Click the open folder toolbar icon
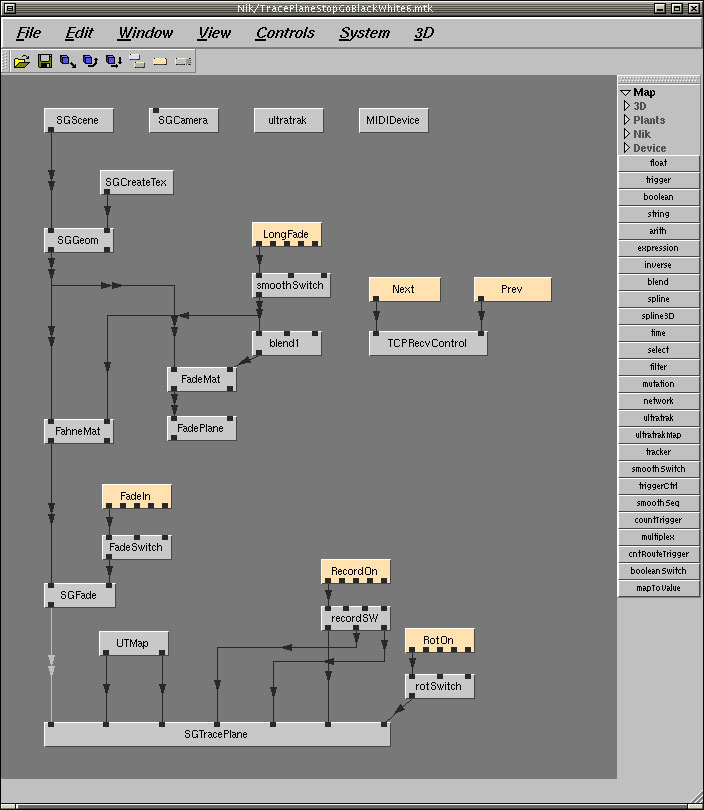Viewport: 704px width, 810px height. (x=21, y=61)
